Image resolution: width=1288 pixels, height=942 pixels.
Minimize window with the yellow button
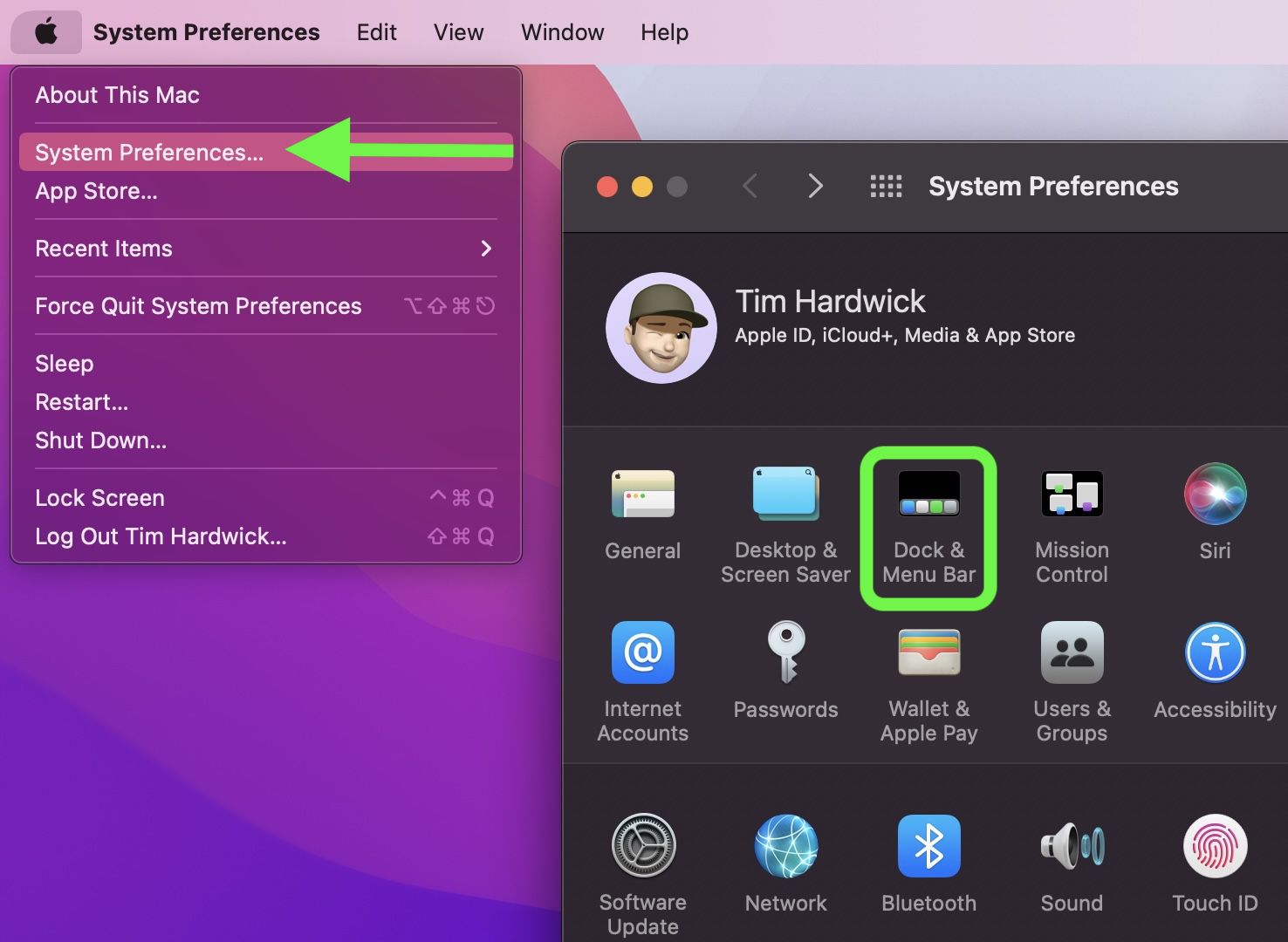point(642,187)
